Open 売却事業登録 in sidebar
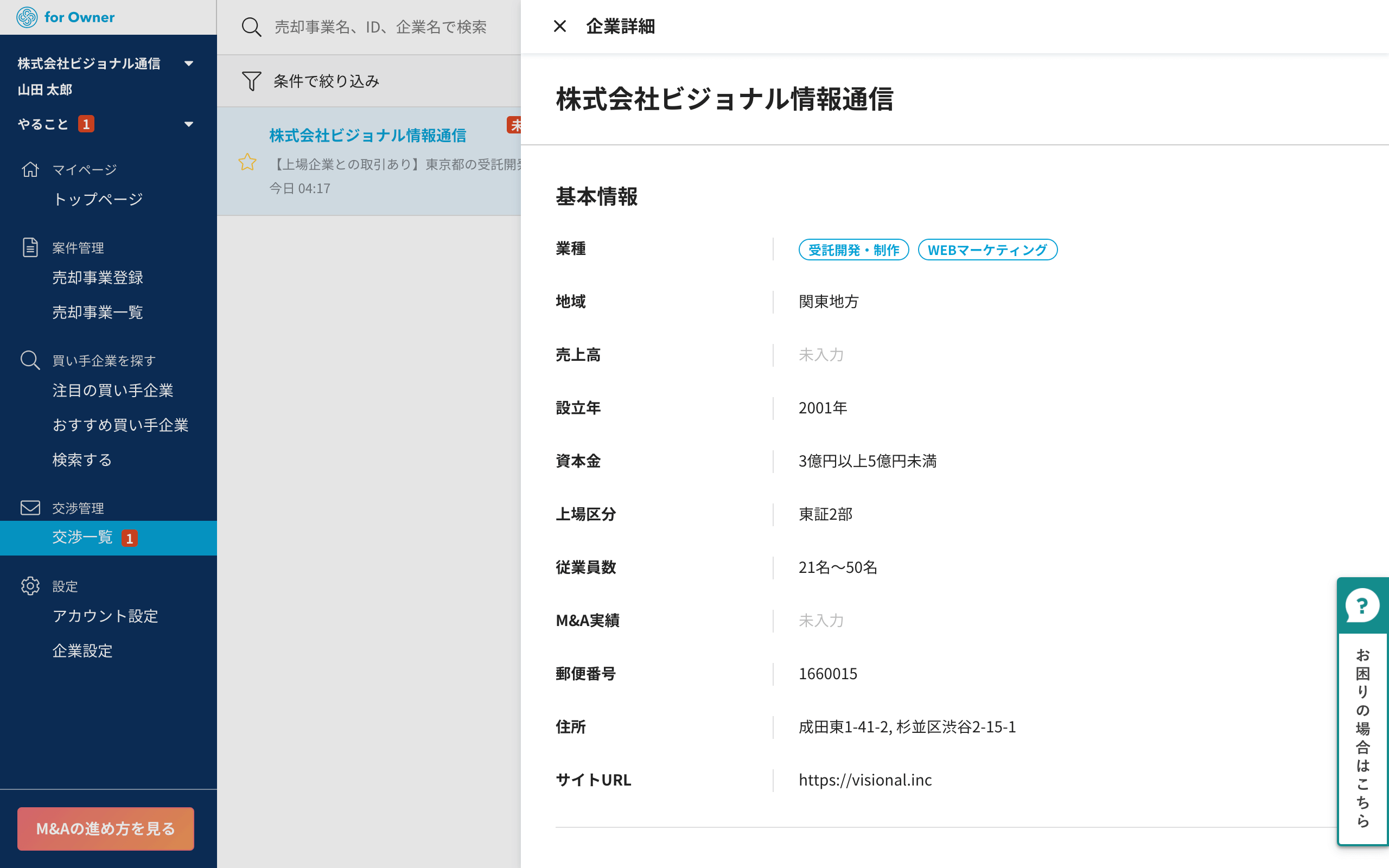This screenshot has height=868, width=1389. [x=98, y=278]
